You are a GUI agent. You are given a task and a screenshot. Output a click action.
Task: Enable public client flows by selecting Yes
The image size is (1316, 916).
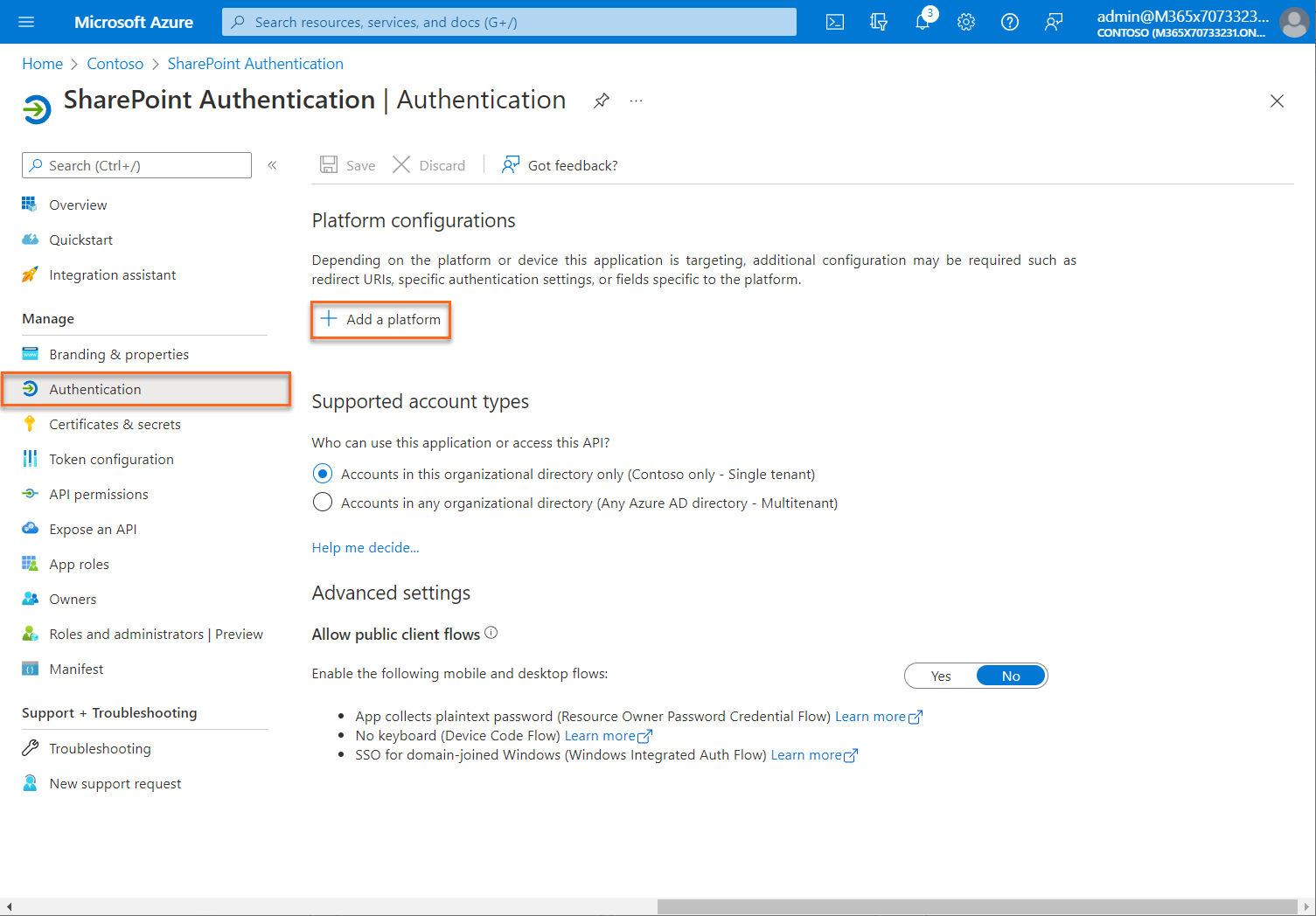[x=940, y=675]
